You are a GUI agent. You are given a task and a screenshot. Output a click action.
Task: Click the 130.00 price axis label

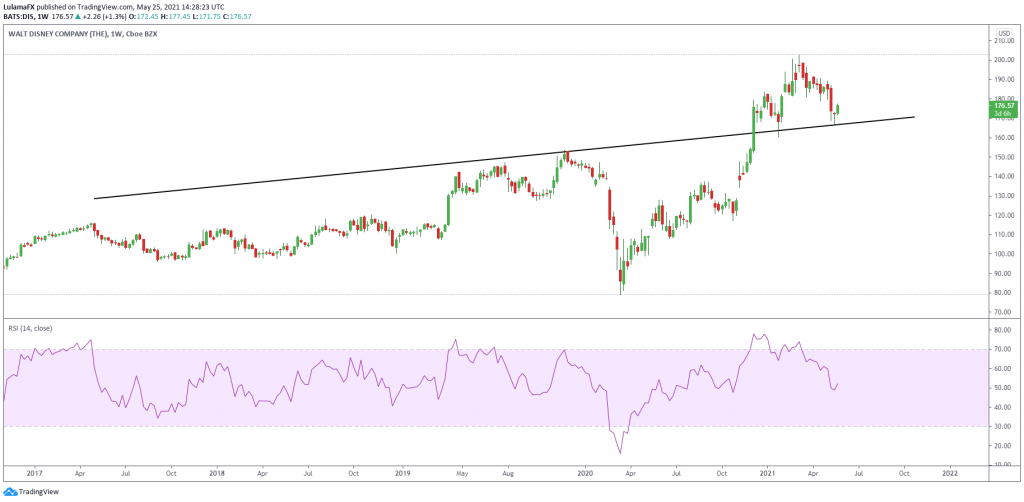tap(1002, 196)
